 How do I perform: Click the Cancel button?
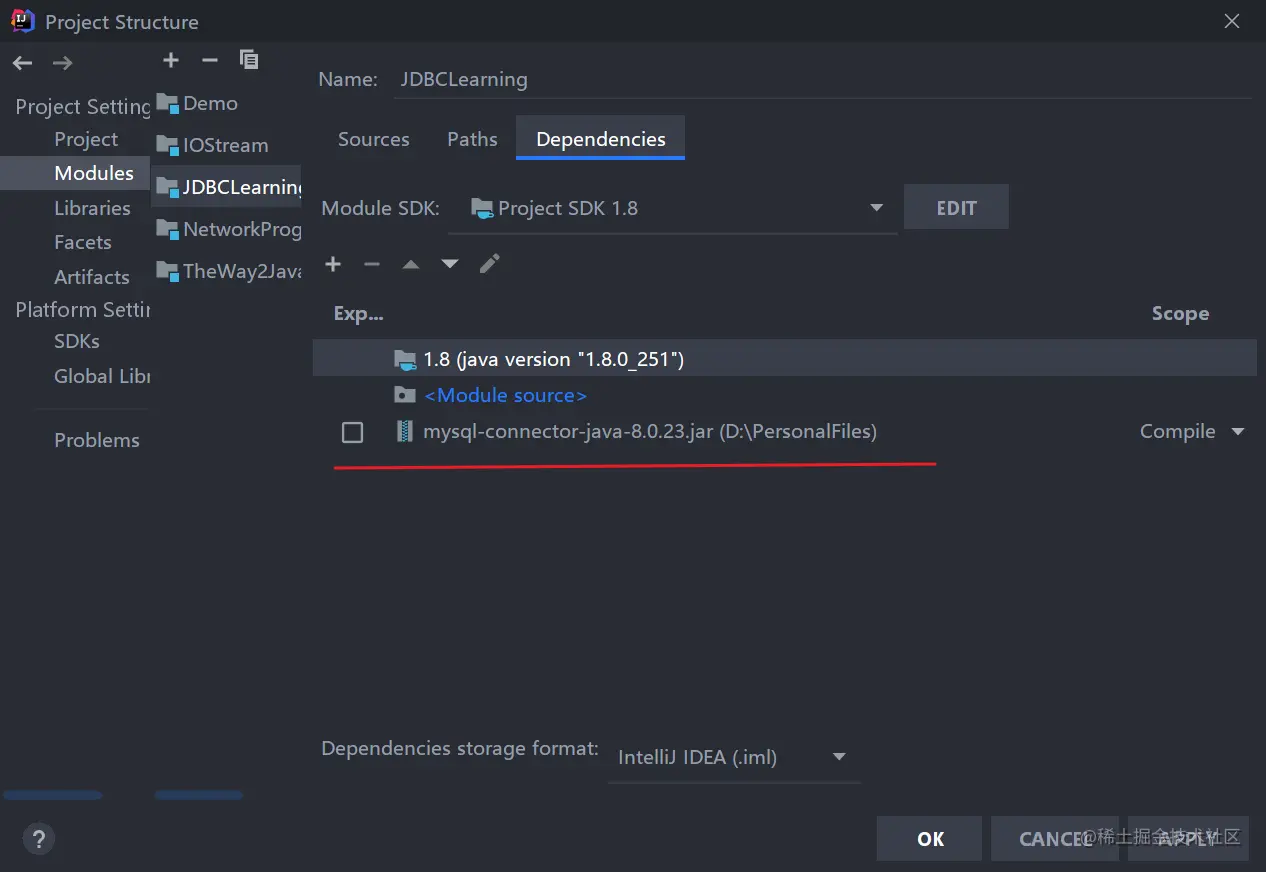click(1055, 839)
